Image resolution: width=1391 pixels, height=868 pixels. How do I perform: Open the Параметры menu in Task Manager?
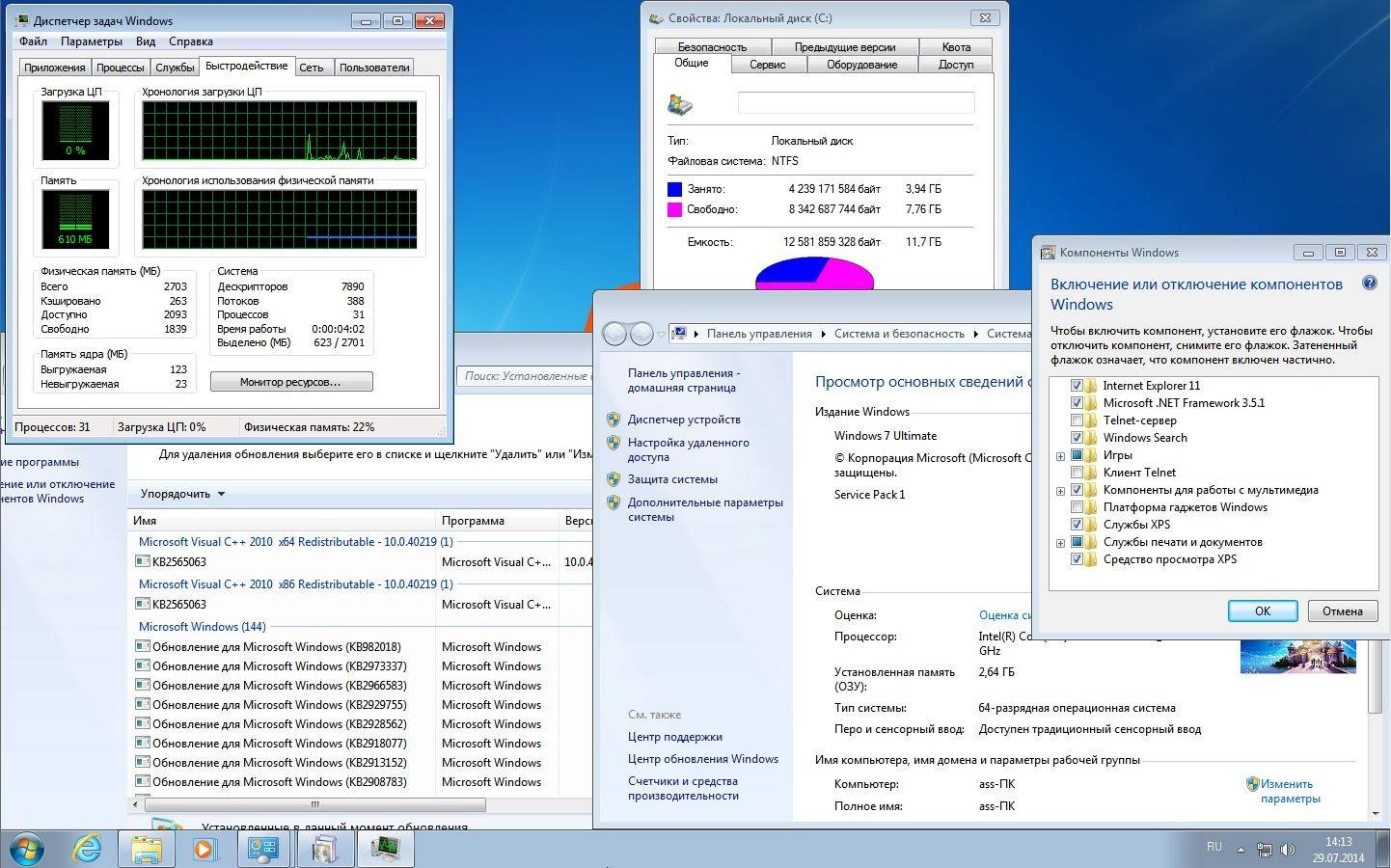click(92, 41)
